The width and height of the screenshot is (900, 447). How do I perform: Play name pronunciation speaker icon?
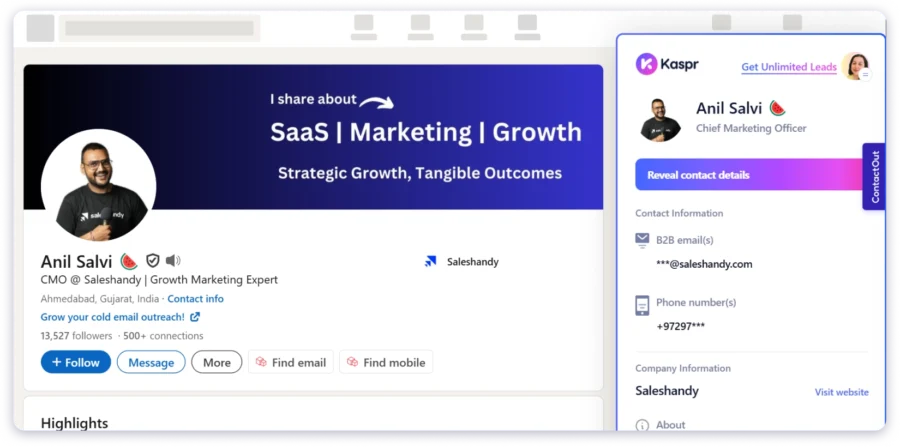tap(173, 261)
